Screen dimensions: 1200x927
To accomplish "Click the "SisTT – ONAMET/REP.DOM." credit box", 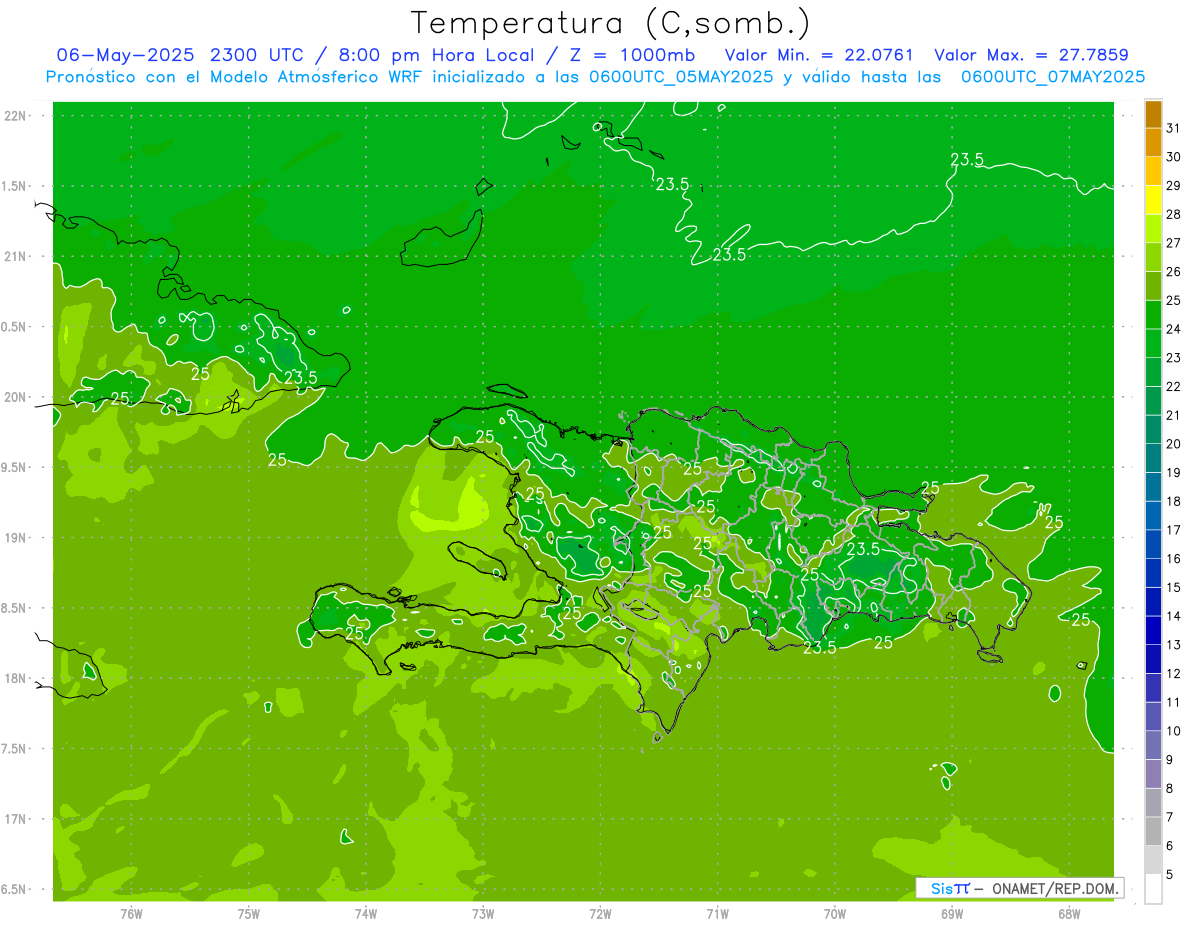I will [x=1019, y=888].
